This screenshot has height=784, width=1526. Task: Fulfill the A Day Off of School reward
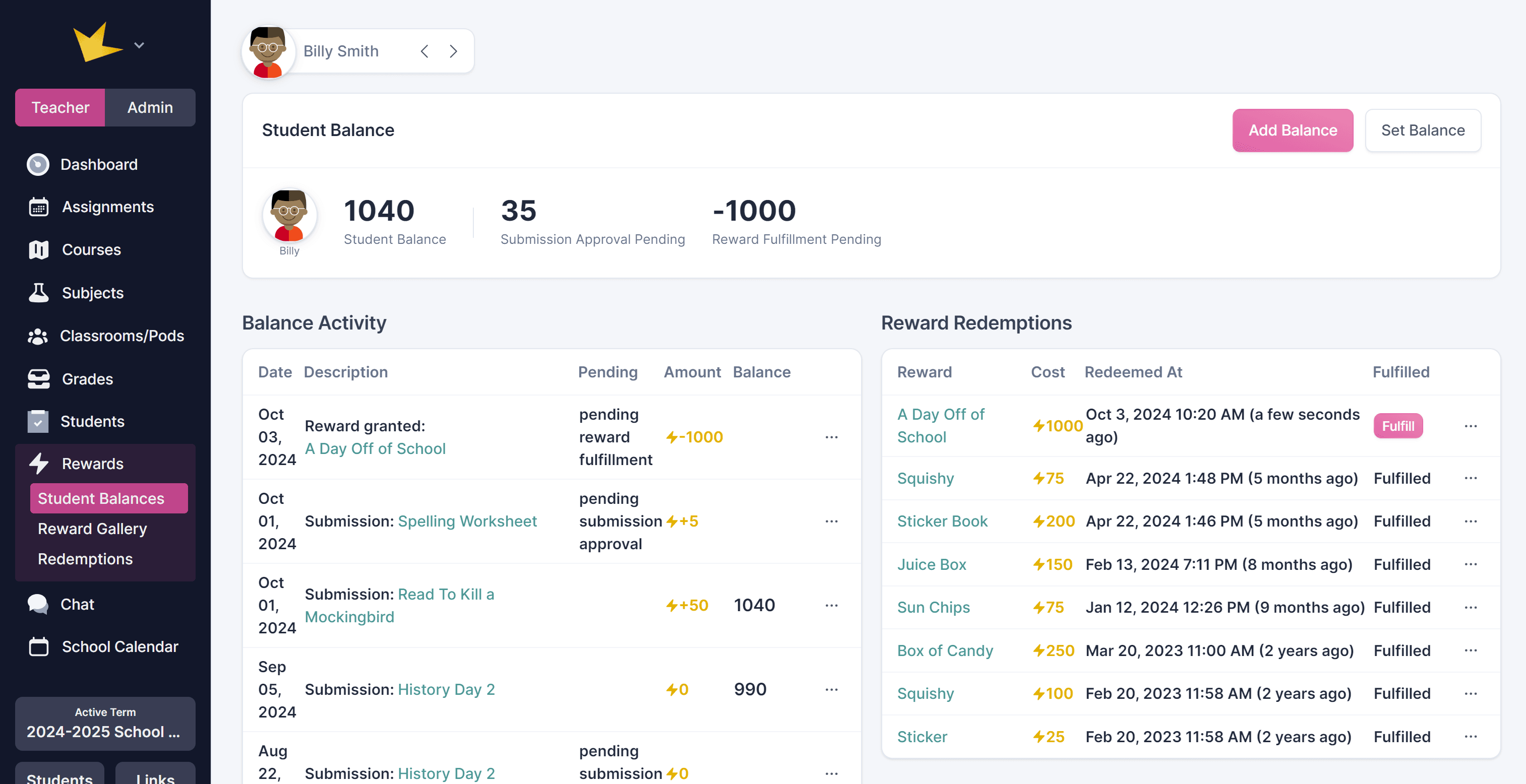coord(1397,426)
